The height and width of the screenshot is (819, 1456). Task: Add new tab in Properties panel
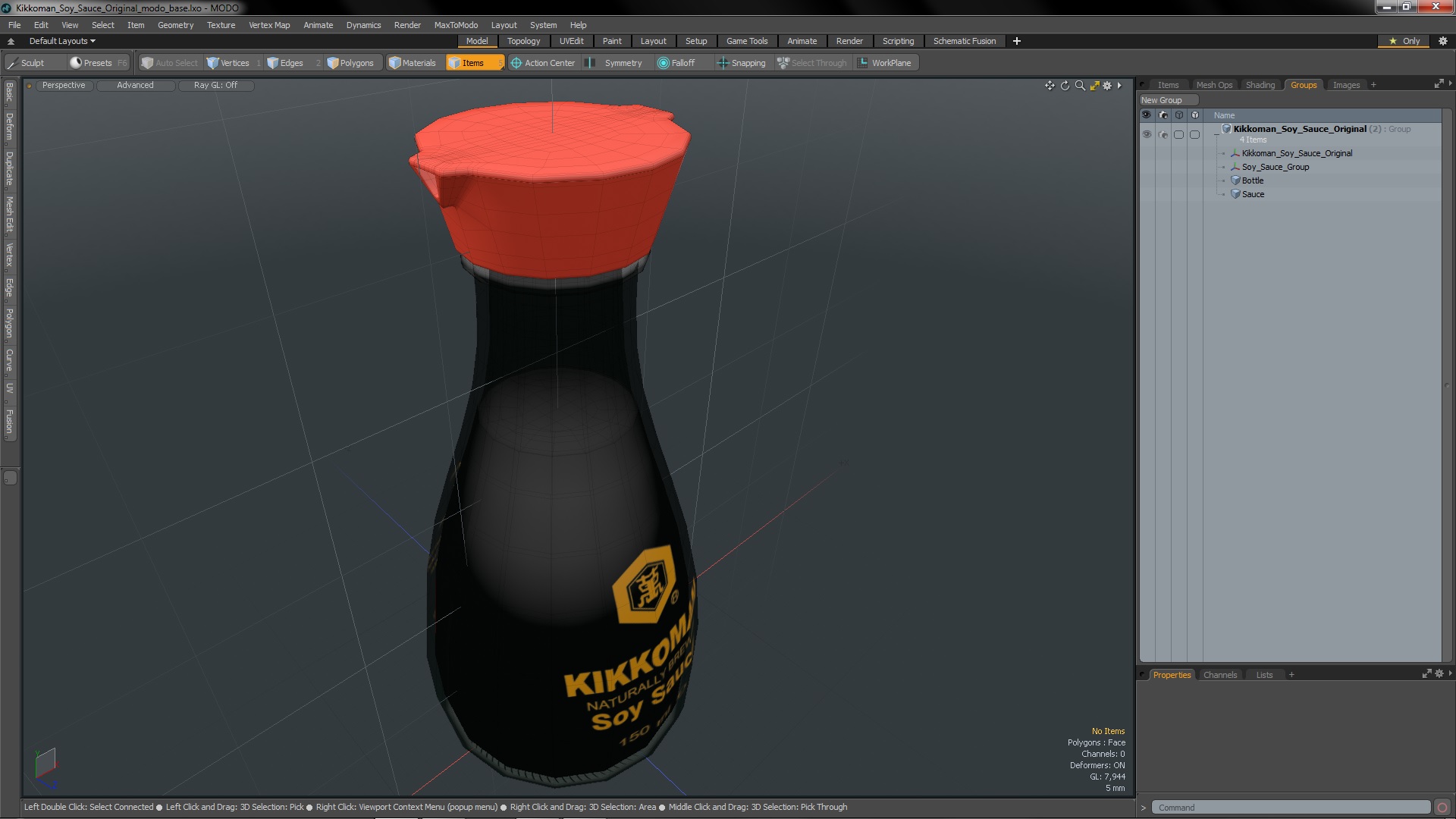[x=1291, y=675]
